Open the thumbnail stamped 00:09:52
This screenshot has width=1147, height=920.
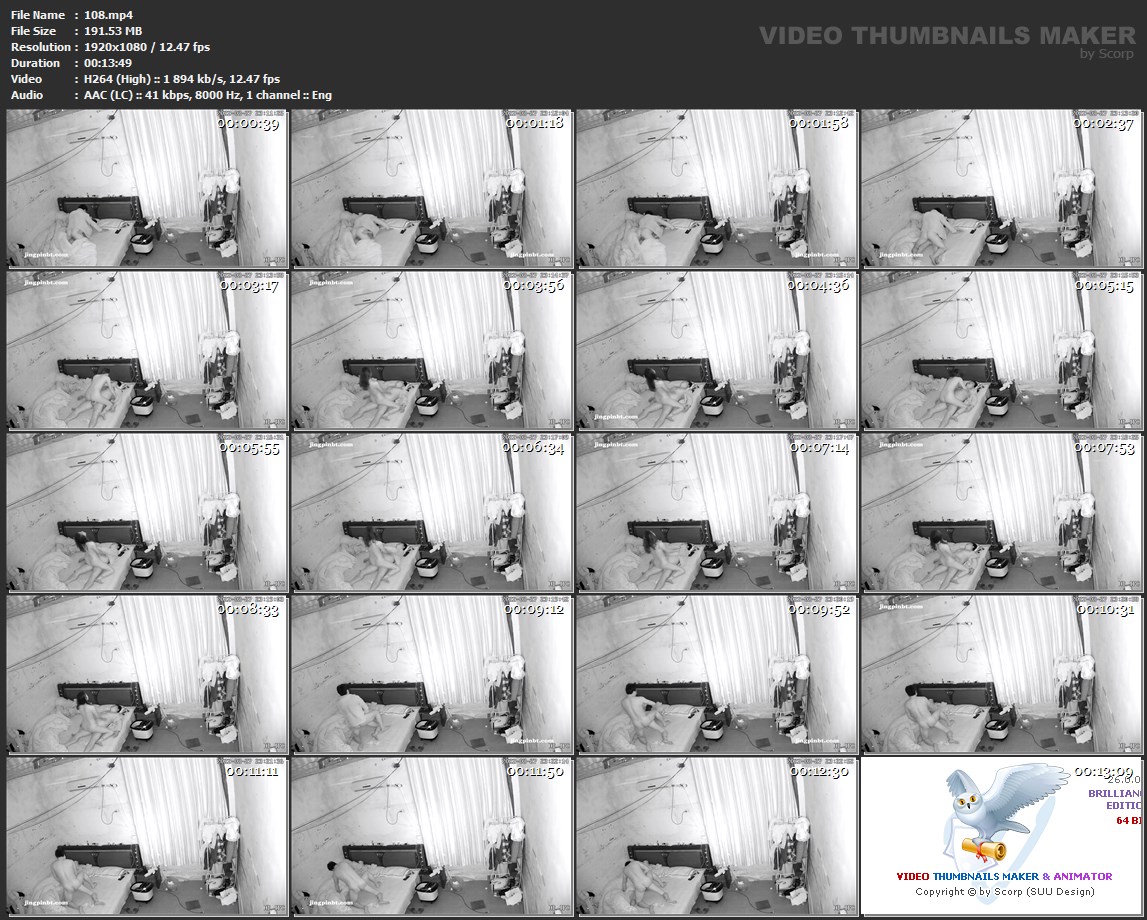tap(717, 675)
